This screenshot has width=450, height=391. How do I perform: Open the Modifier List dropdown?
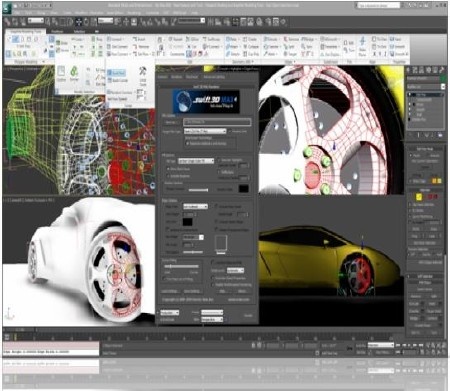coord(426,87)
